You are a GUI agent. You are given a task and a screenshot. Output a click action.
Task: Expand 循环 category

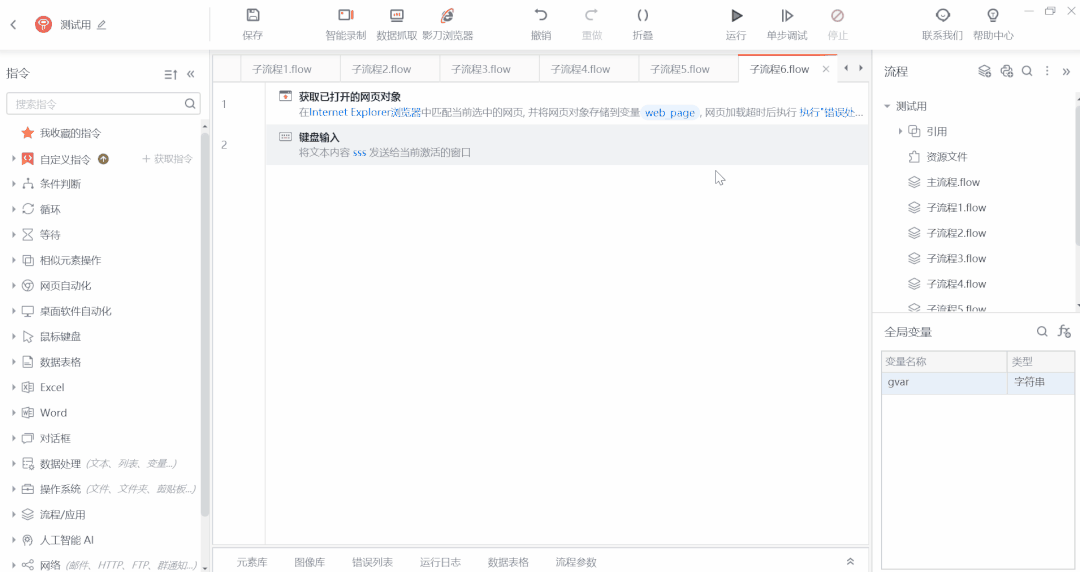13,210
